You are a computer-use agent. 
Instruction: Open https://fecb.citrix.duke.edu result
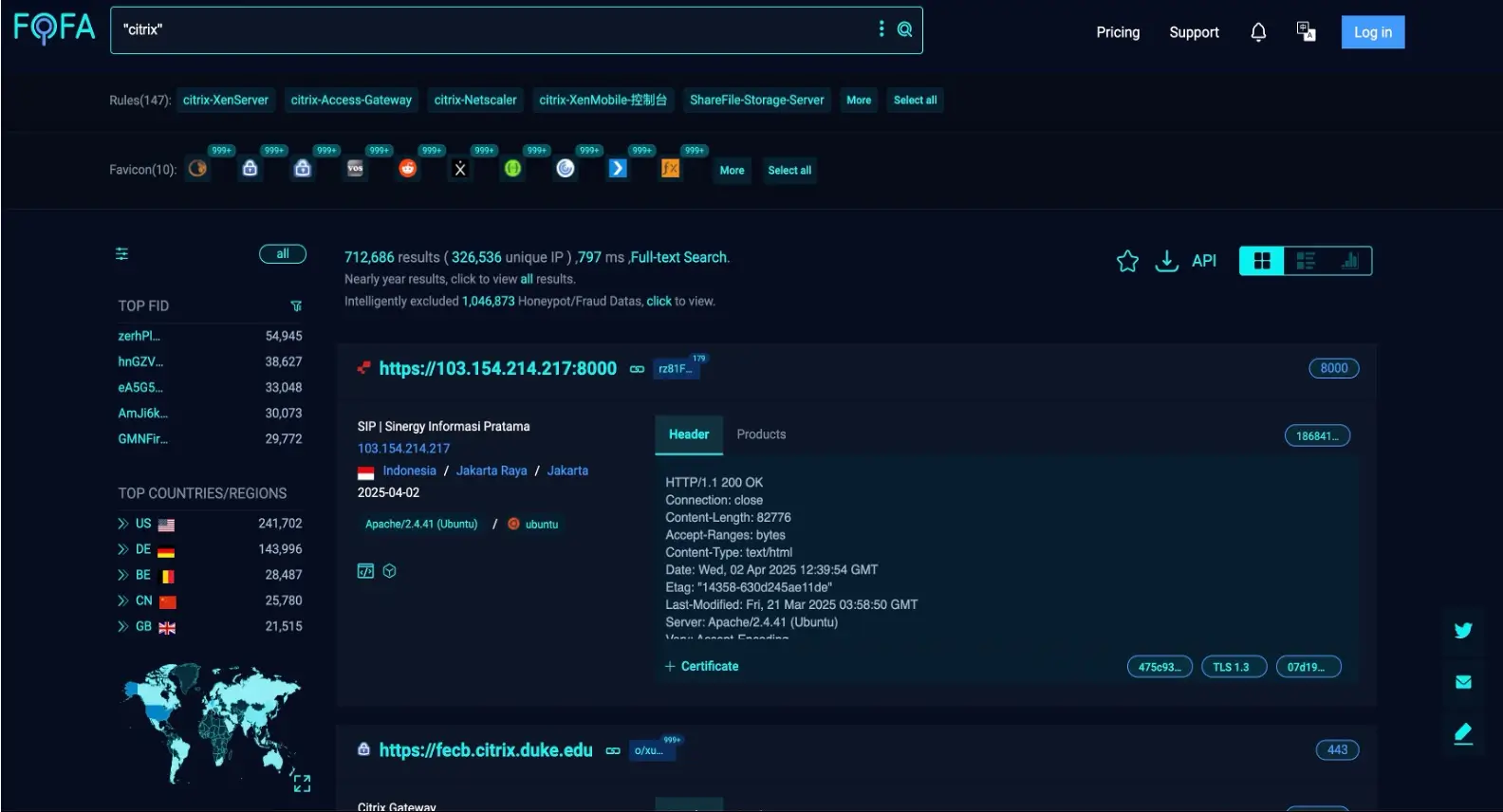tap(486, 750)
